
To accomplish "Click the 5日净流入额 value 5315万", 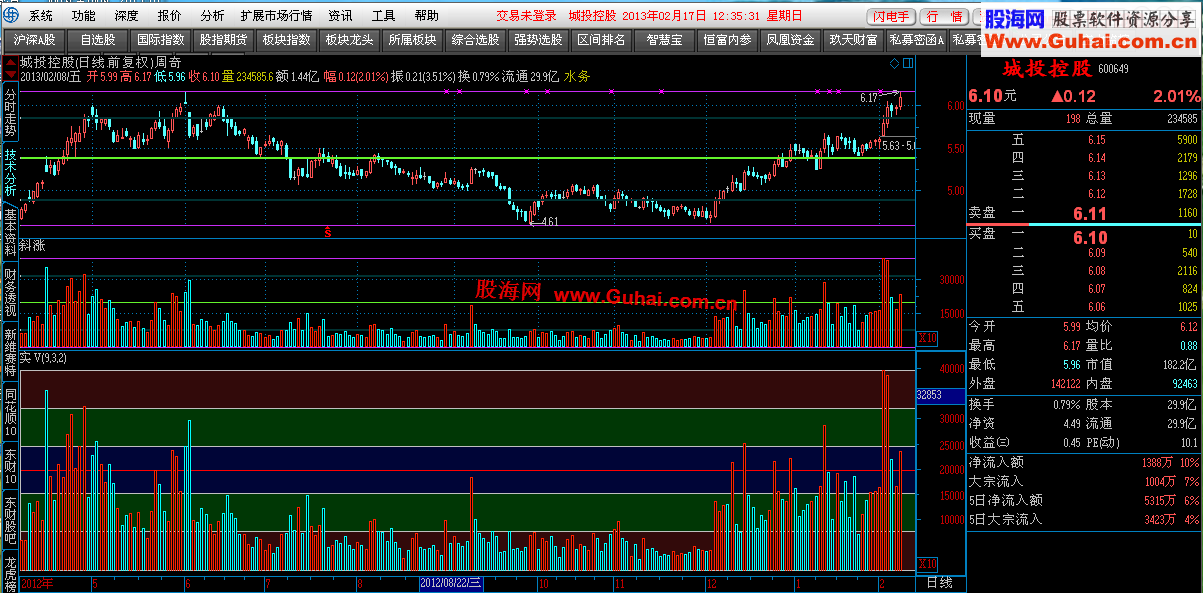I will [x=1159, y=500].
